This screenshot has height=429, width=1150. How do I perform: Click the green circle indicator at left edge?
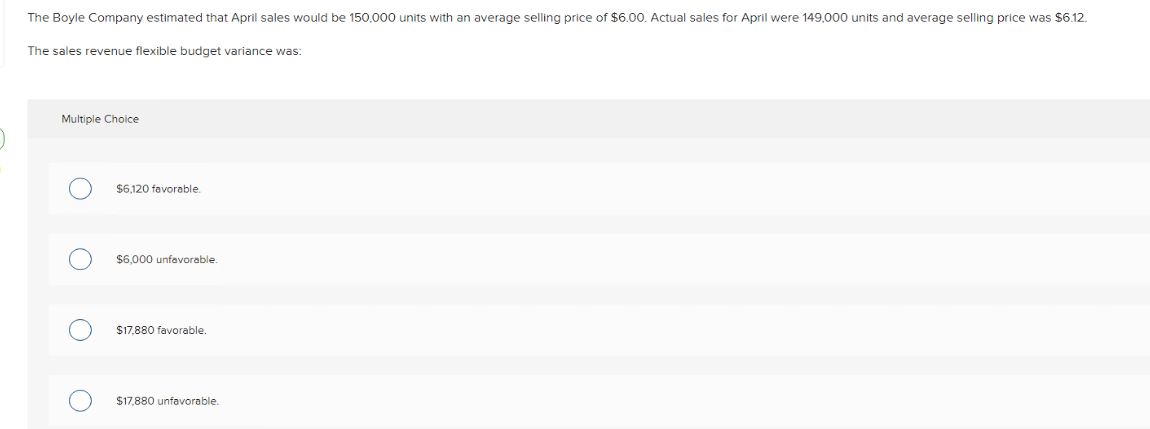(2, 137)
